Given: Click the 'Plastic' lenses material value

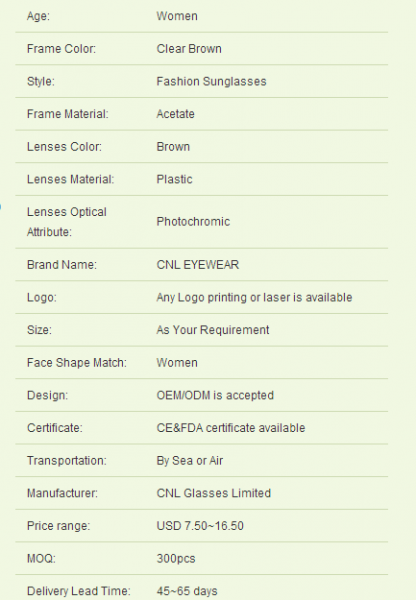Looking at the screenshot, I should pyautogui.click(x=175, y=179).
